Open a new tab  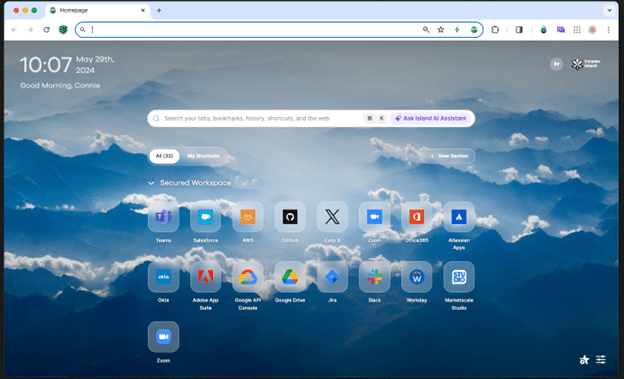click(x=159, y=10)
